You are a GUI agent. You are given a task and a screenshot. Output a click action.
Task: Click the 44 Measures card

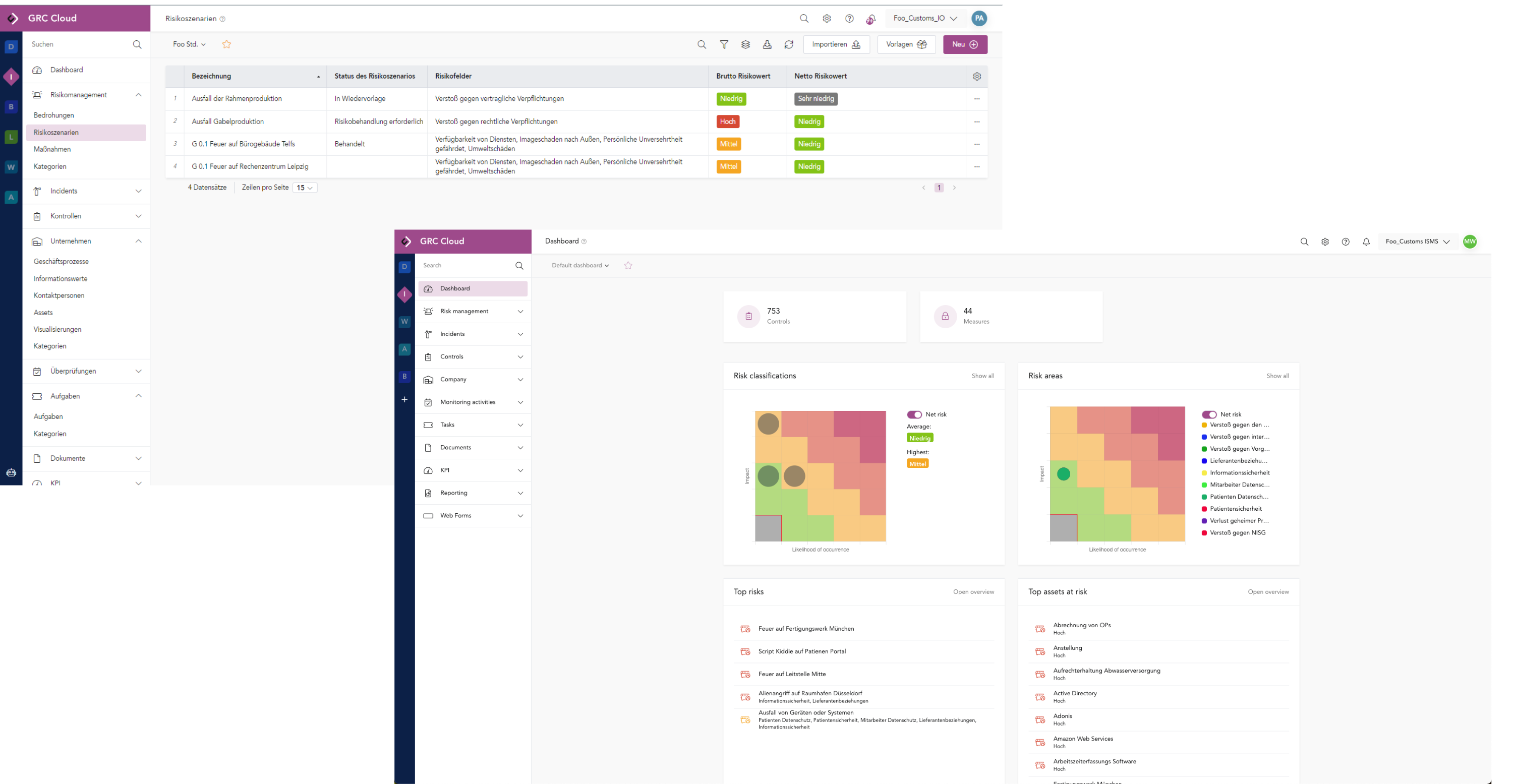point(1011,316)
